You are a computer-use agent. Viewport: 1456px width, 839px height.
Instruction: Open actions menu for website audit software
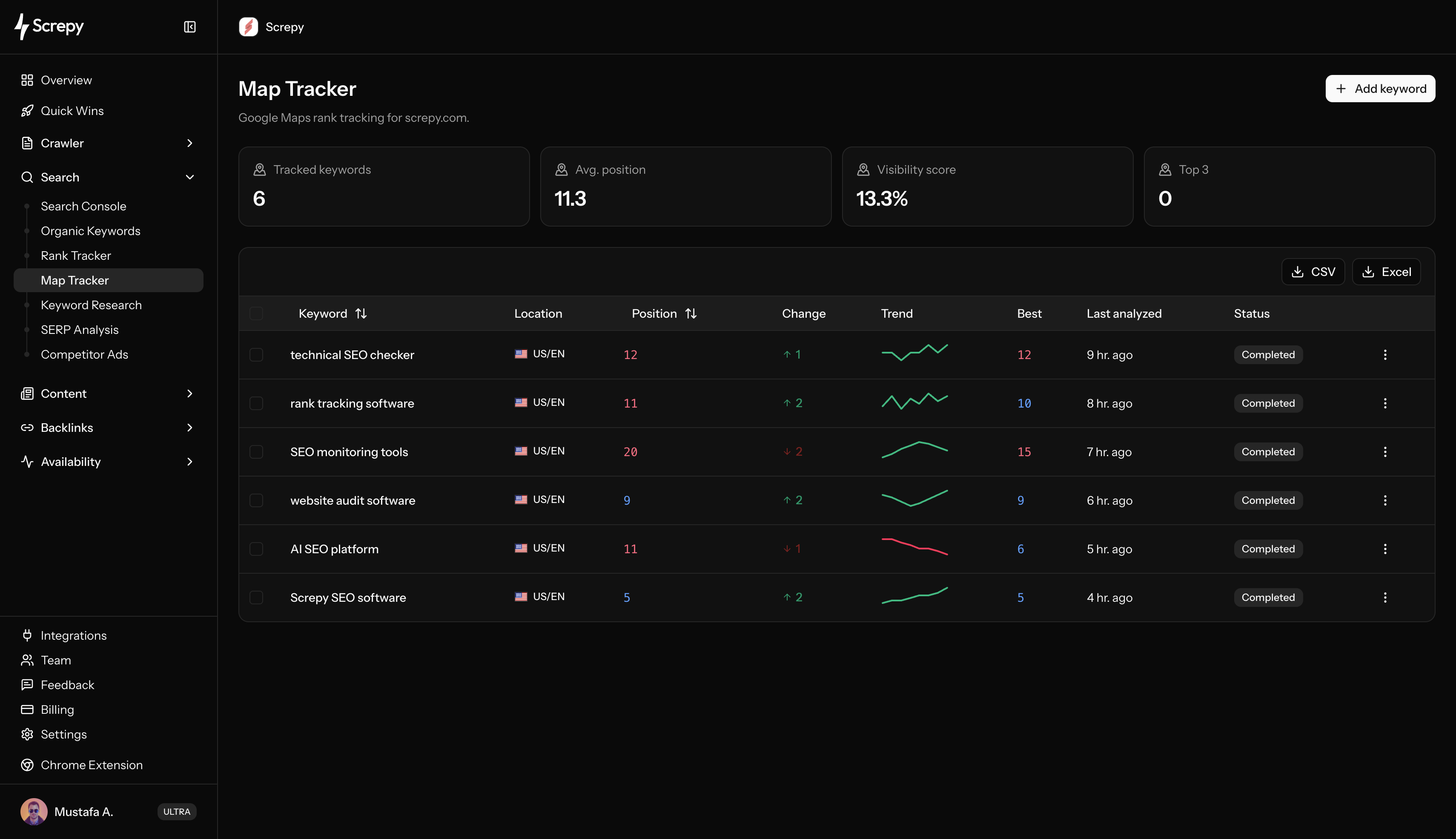click(1385, 500)
